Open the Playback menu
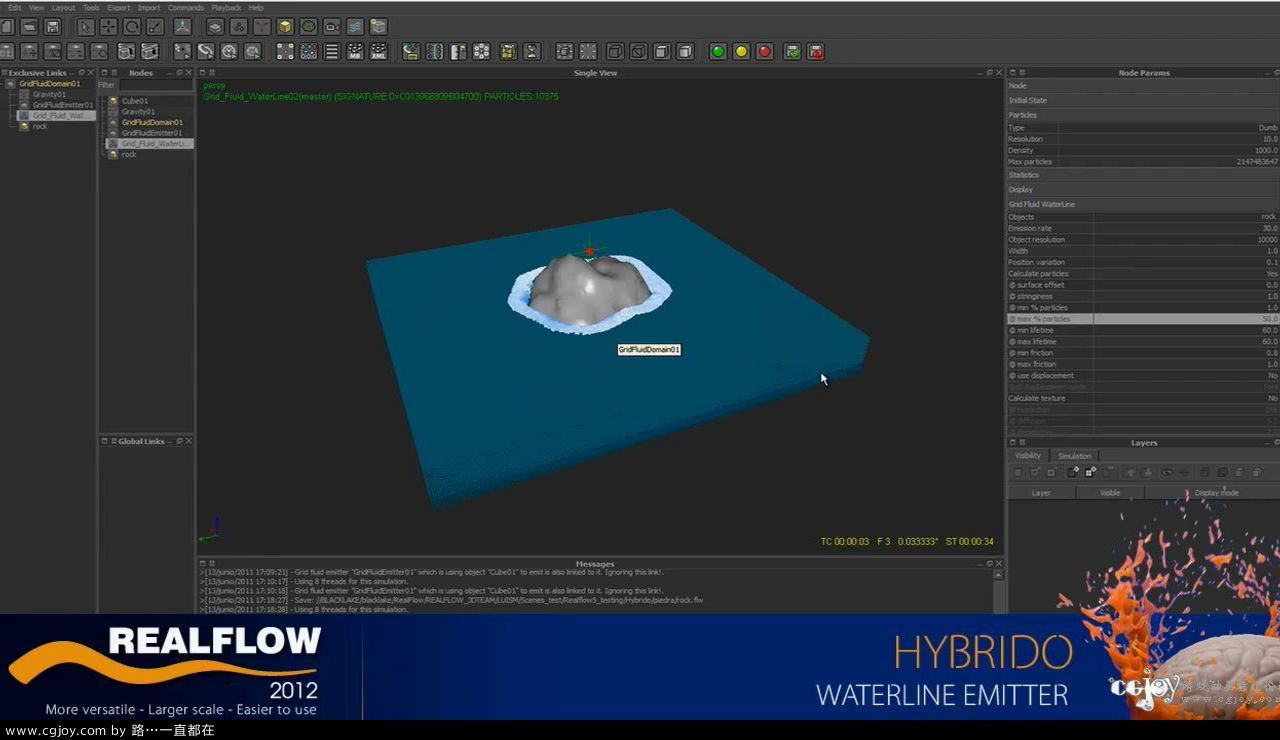Screen dimensions: 1280x740 click(x=226, y=7)
